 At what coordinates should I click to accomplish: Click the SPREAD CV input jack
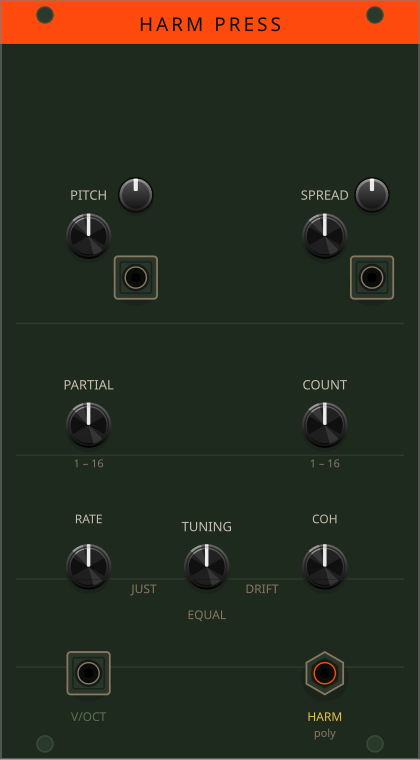tap(372, 278)
